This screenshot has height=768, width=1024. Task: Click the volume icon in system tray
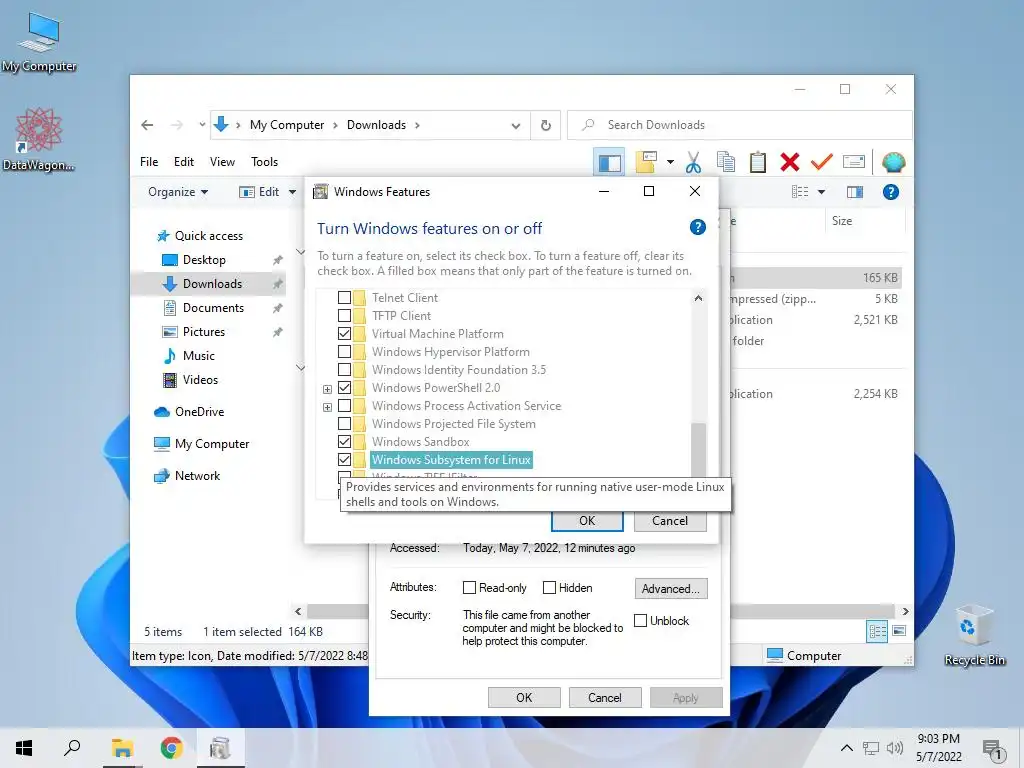[895, 748]
